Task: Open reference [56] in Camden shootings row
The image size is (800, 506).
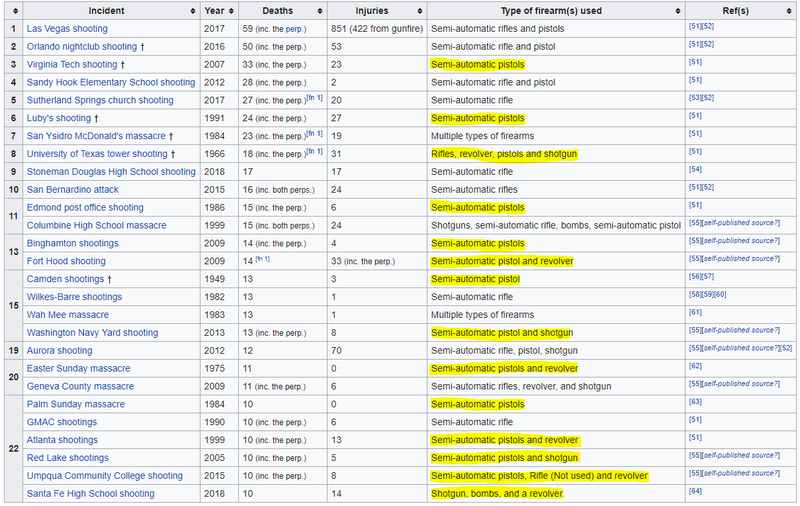Action: 695,276
